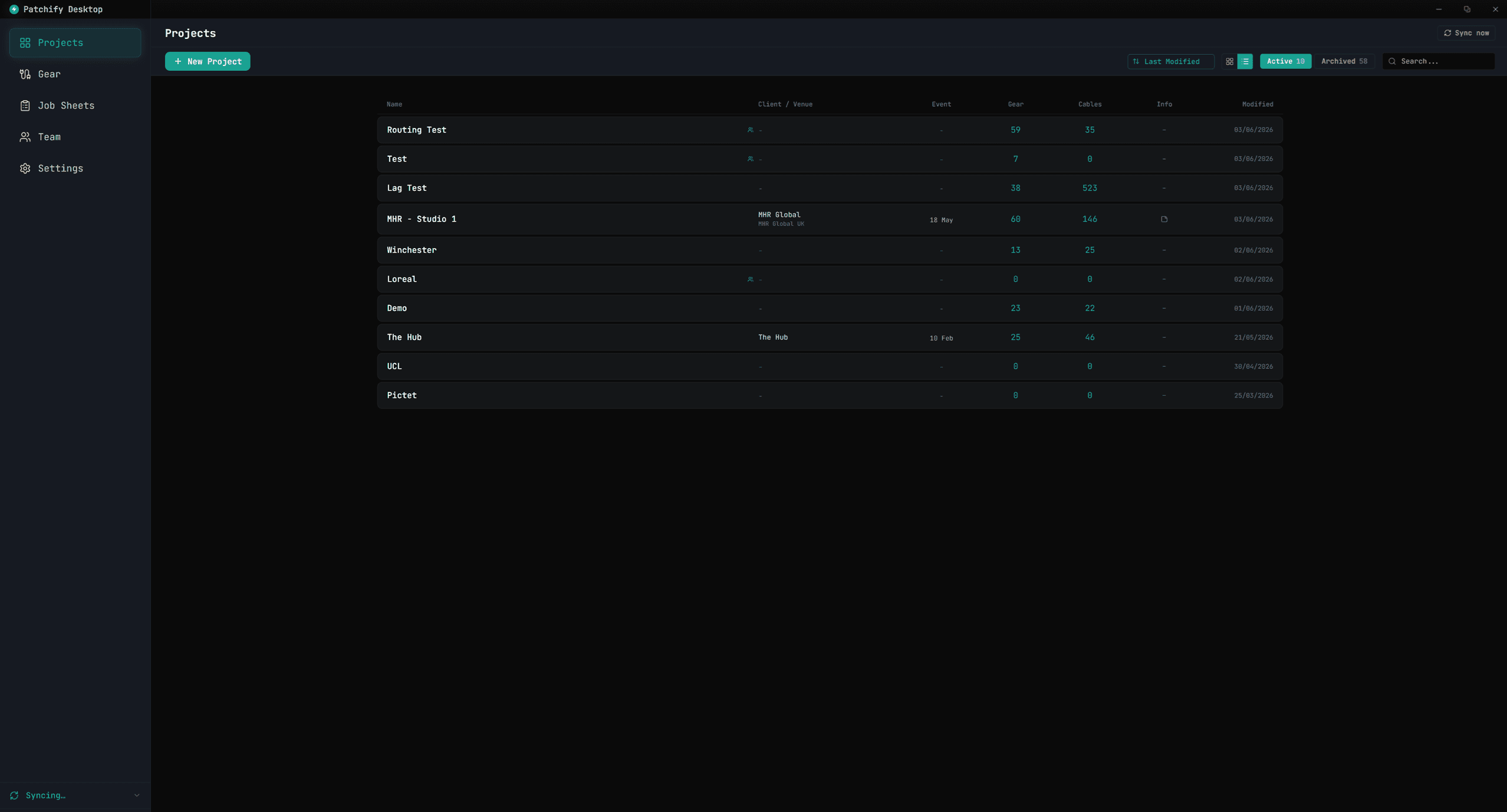Open Settings from the sidebar

point(75,169)
